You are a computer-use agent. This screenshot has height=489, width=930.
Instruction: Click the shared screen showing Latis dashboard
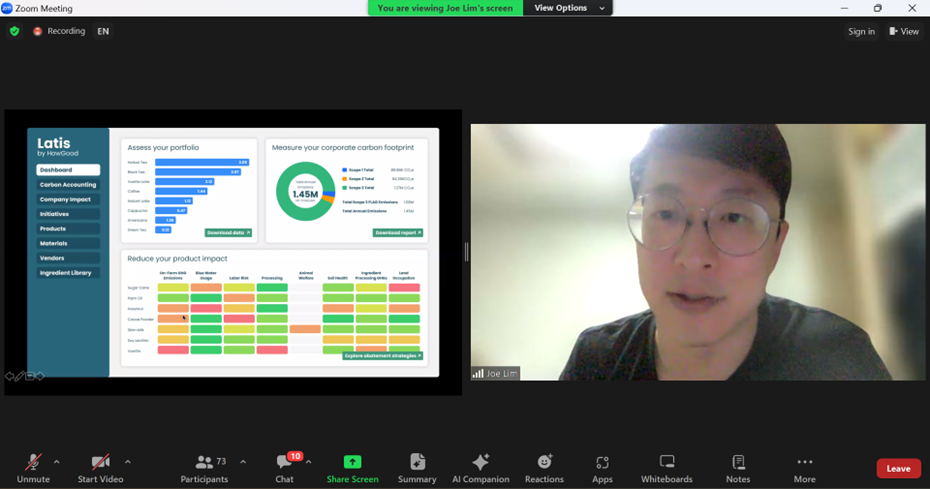(233, 252)
